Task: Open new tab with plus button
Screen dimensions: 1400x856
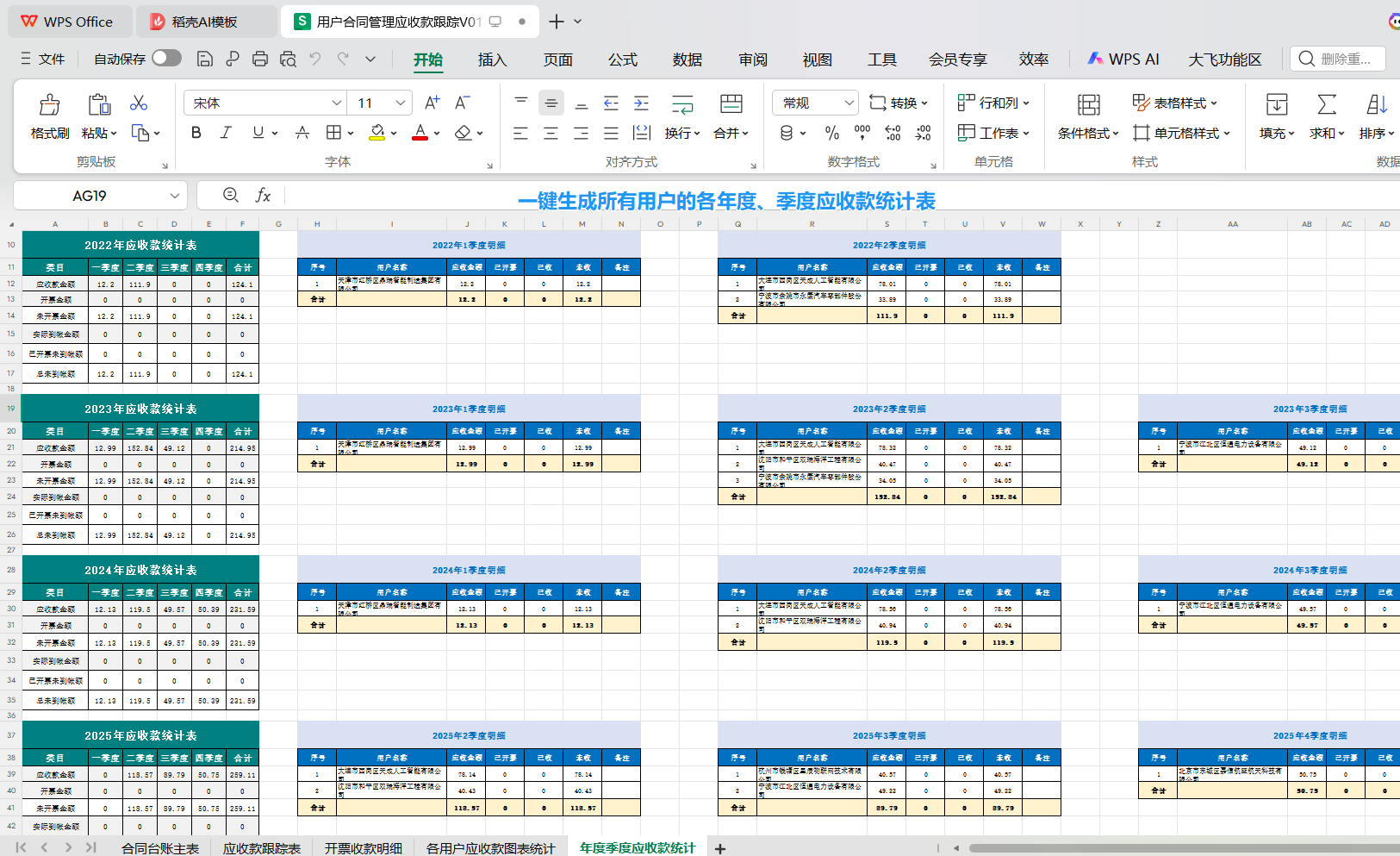Action: (557, 22)
